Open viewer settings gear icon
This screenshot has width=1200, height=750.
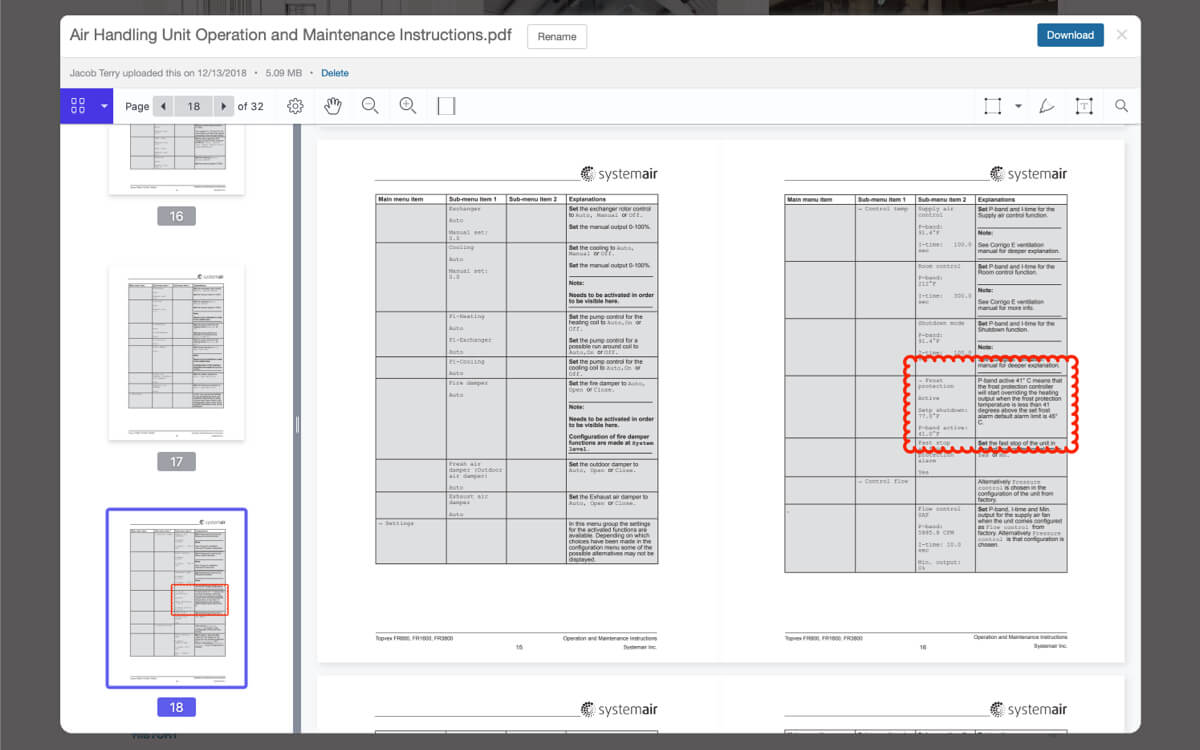tap(295, 106)
